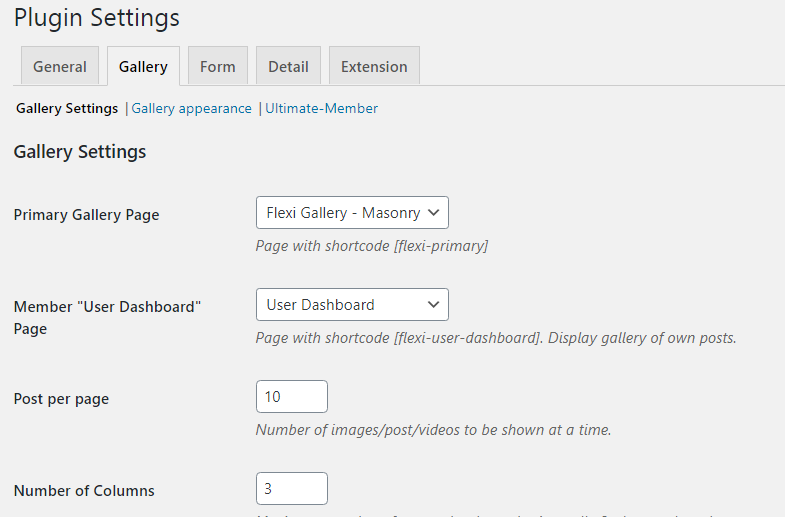Click the Gallery Settings sub-section link
The image size is (785, 517).
[x=67, y=109]
